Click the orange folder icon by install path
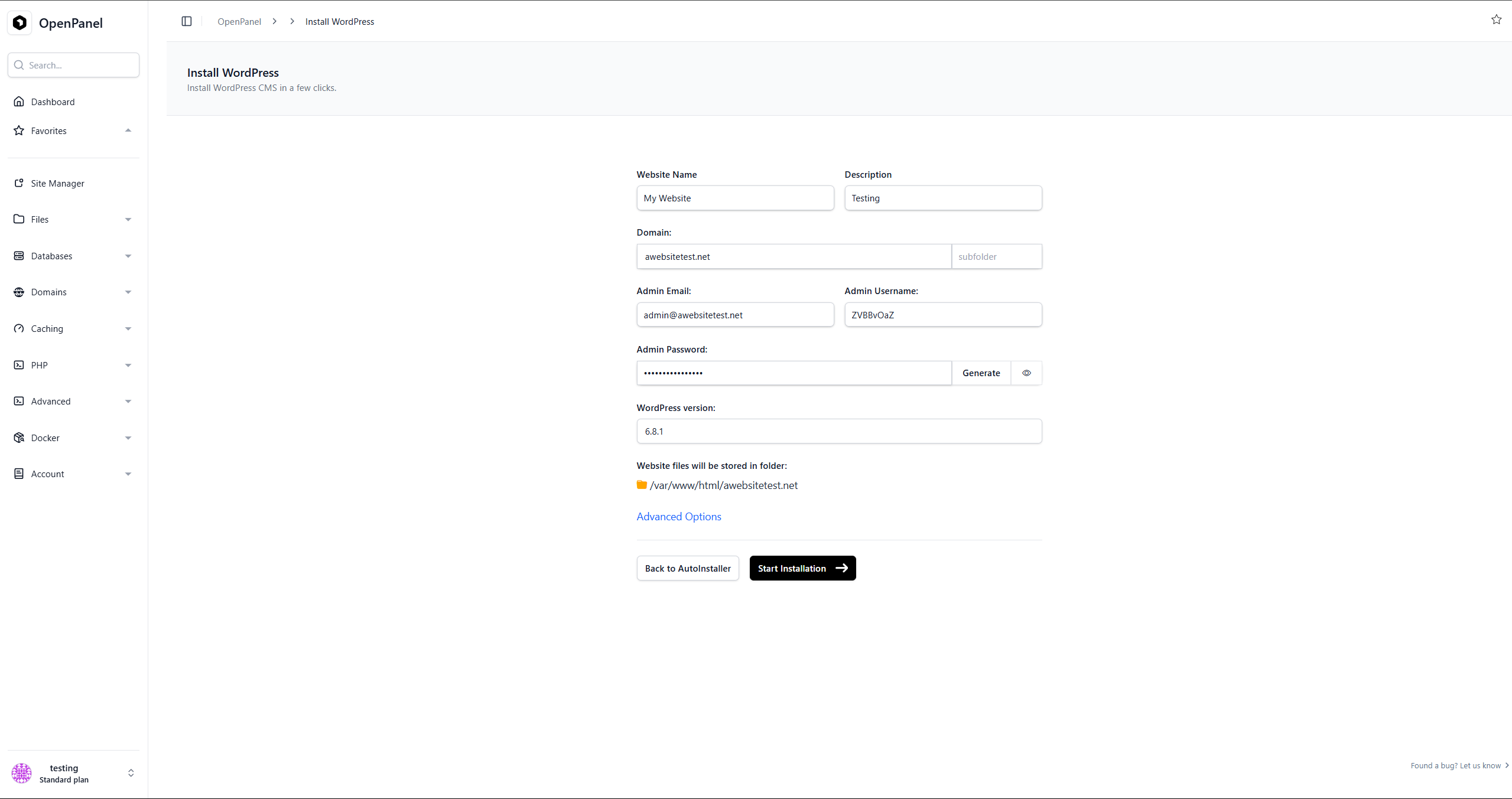1512x799 pixels. pyautogui.click(x=642, y=485)
